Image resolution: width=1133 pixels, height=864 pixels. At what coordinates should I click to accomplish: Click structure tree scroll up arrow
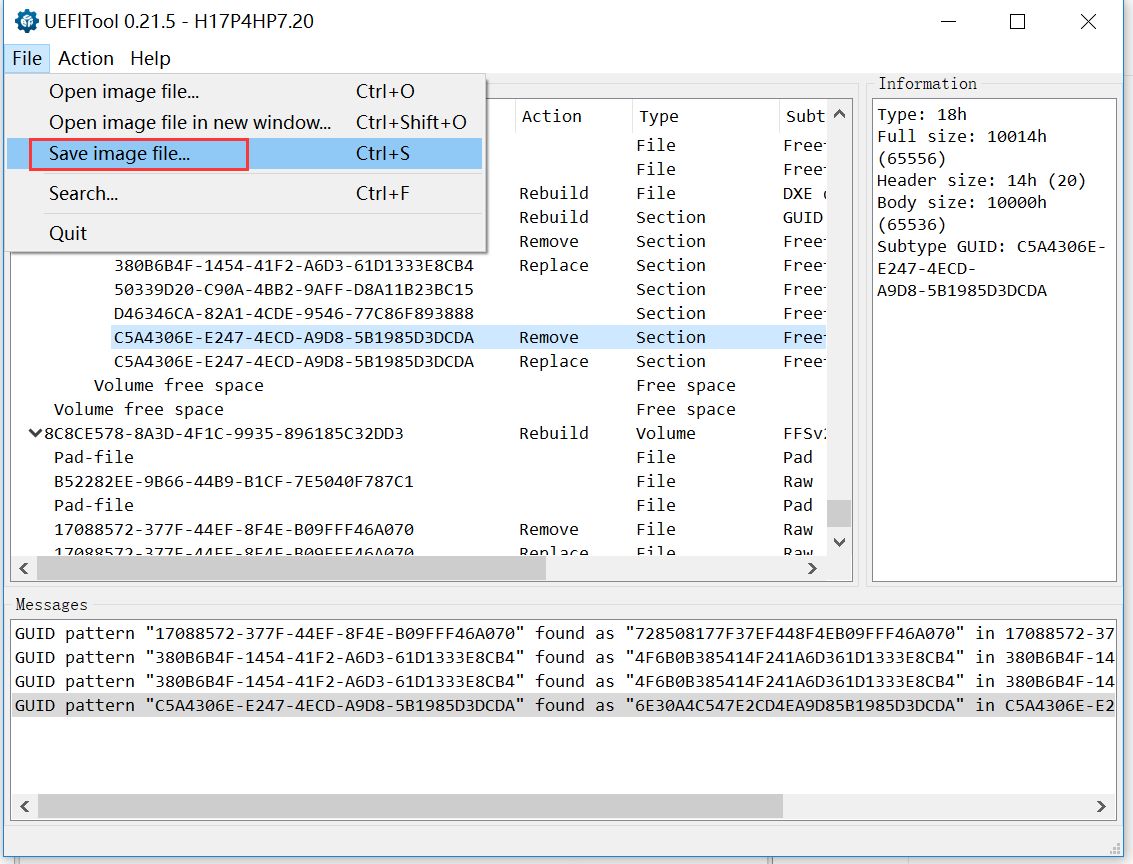[x=839, y=114]
